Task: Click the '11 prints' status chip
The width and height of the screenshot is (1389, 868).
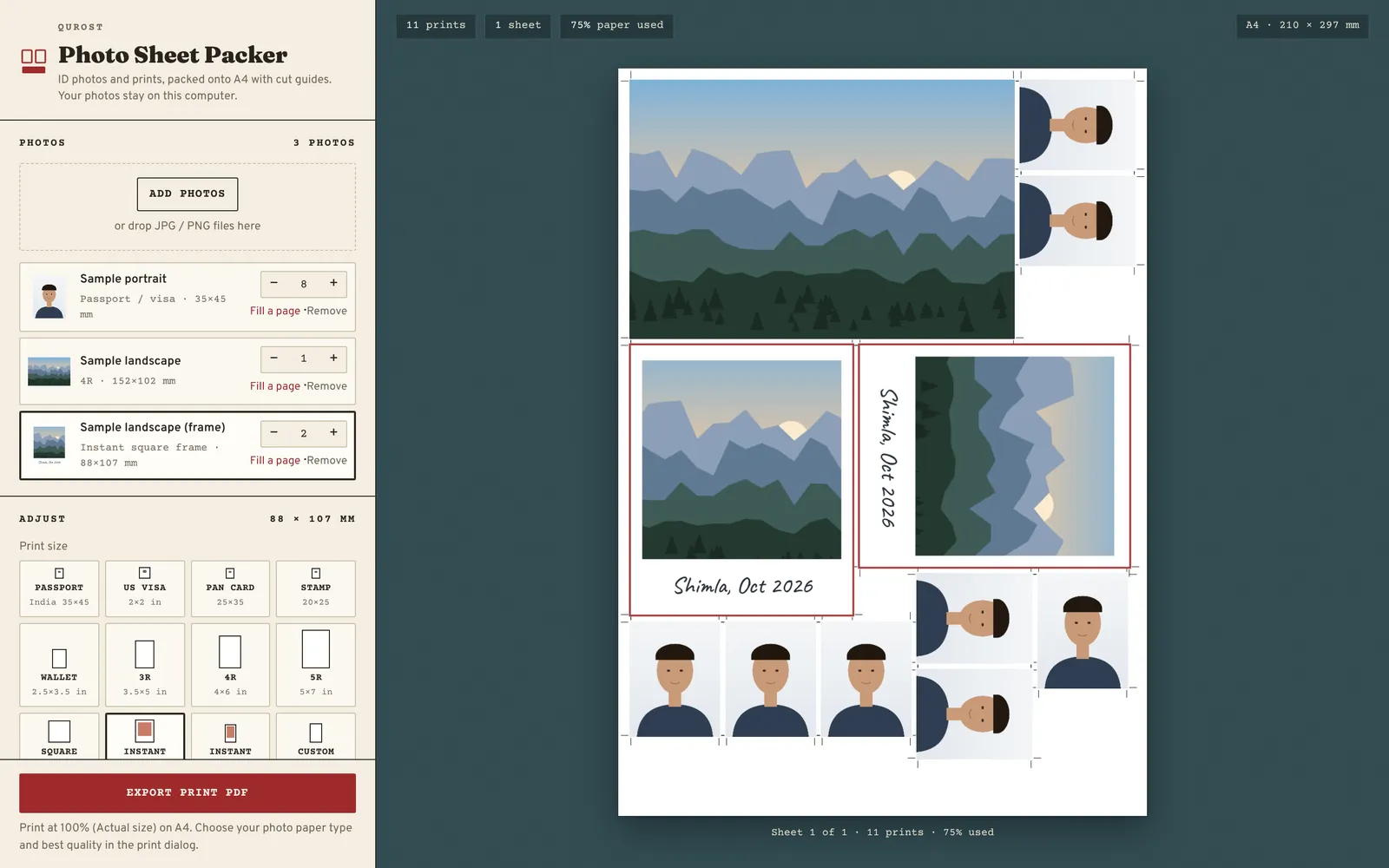Action: point(436,25)
